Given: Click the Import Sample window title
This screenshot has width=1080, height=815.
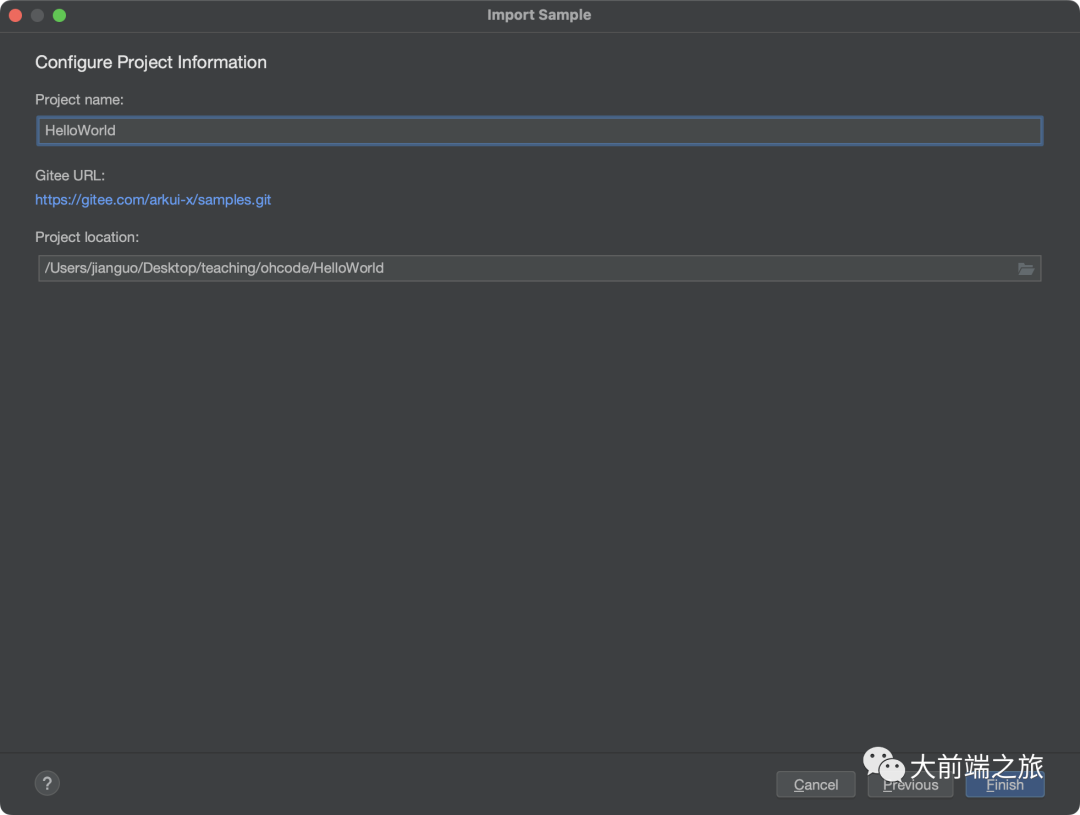Looking at the screenshot, I should tap(539, 15).
